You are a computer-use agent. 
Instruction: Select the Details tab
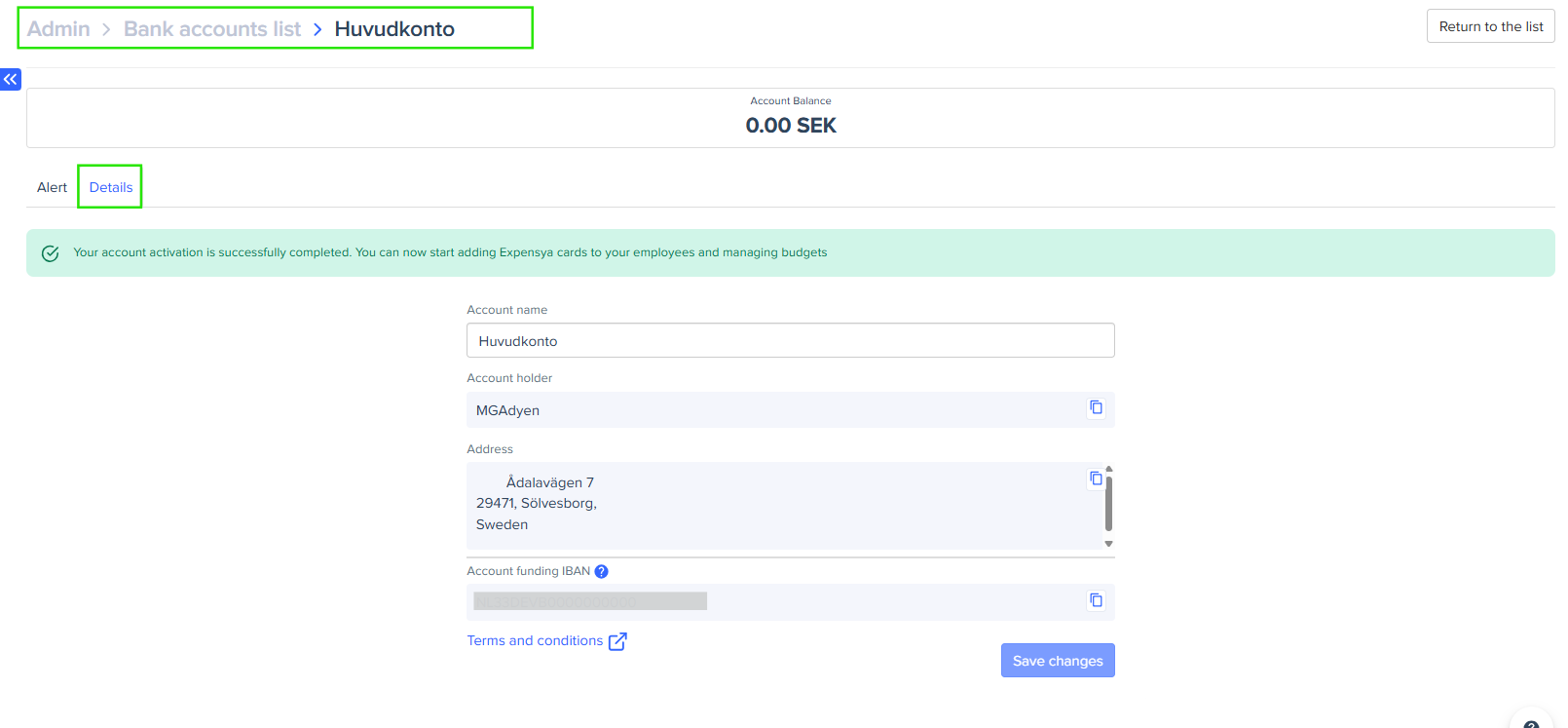click(x=111, y=187)
